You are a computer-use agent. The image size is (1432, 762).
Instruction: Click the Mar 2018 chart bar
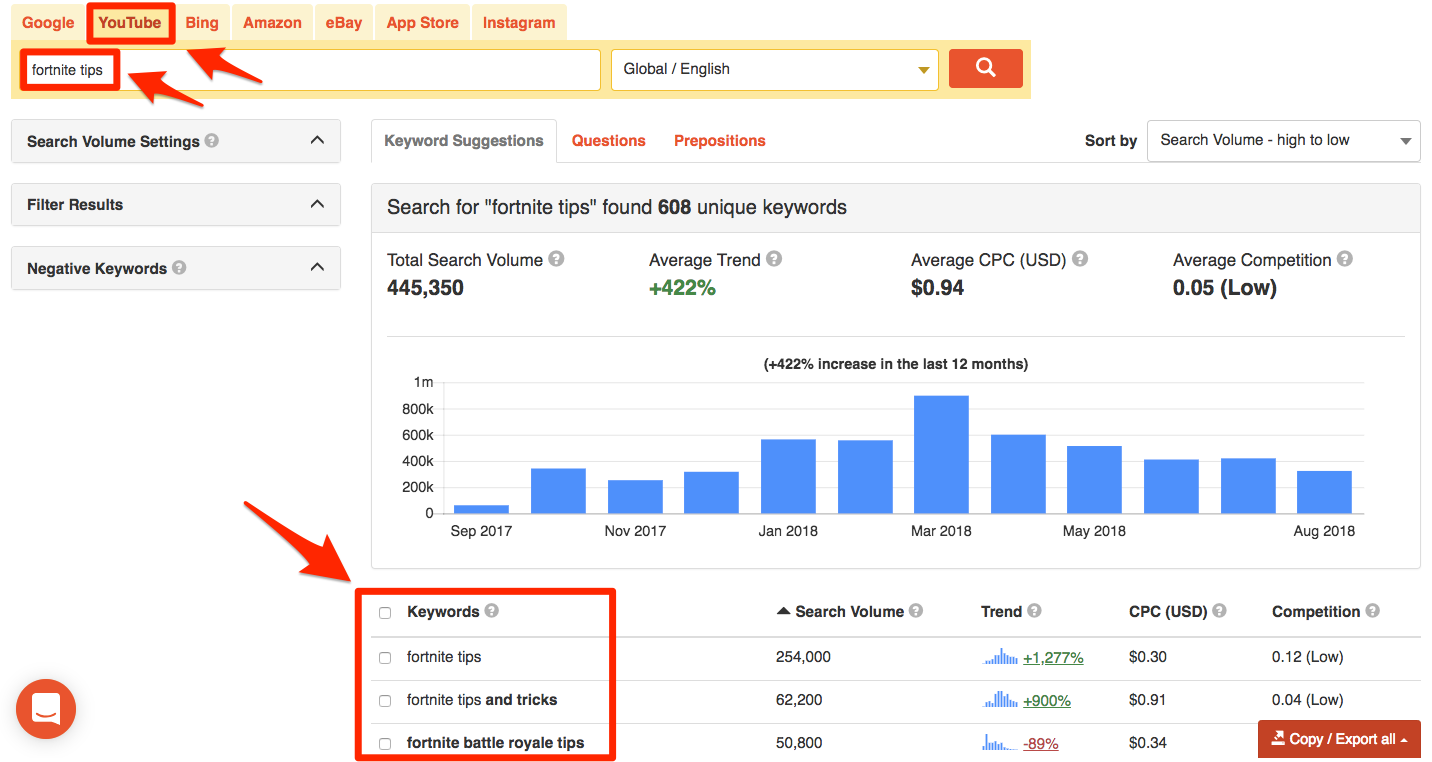click(941, 455)
